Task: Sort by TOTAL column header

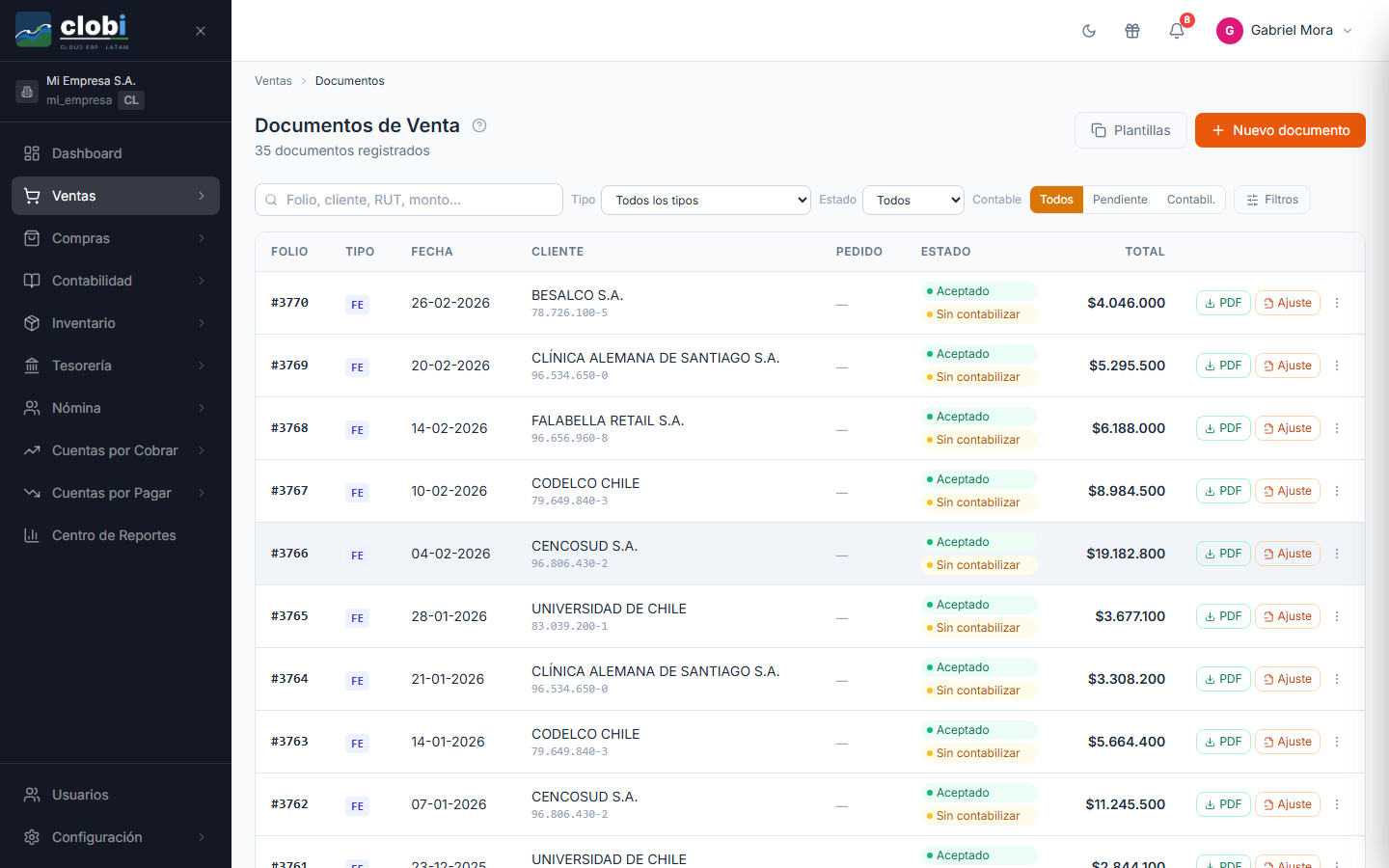Action: (1145, 252)
